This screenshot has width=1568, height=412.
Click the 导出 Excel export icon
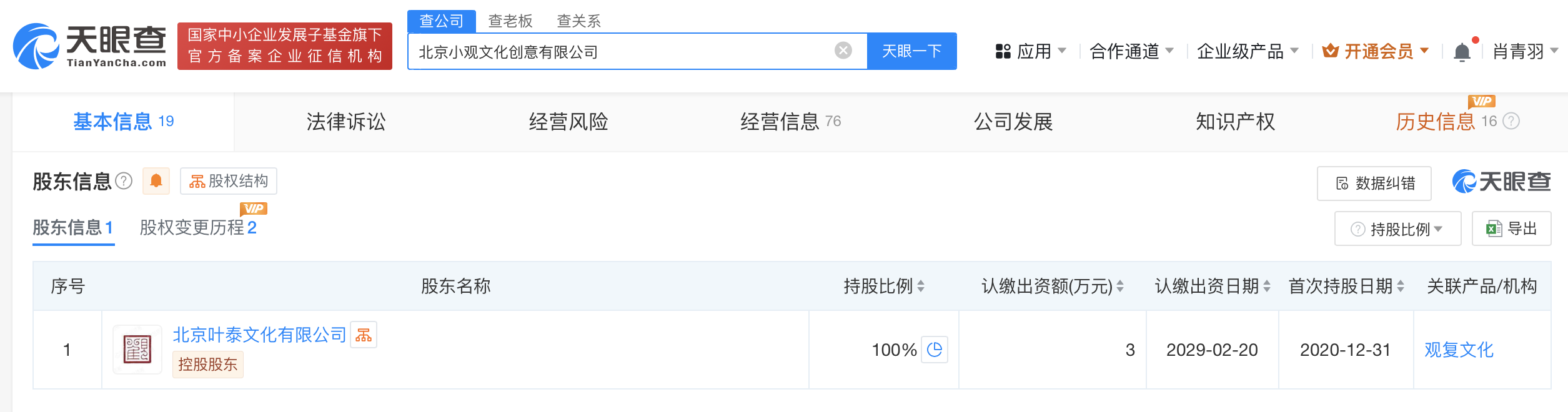pyautogui.click(x=1494, y=228)
